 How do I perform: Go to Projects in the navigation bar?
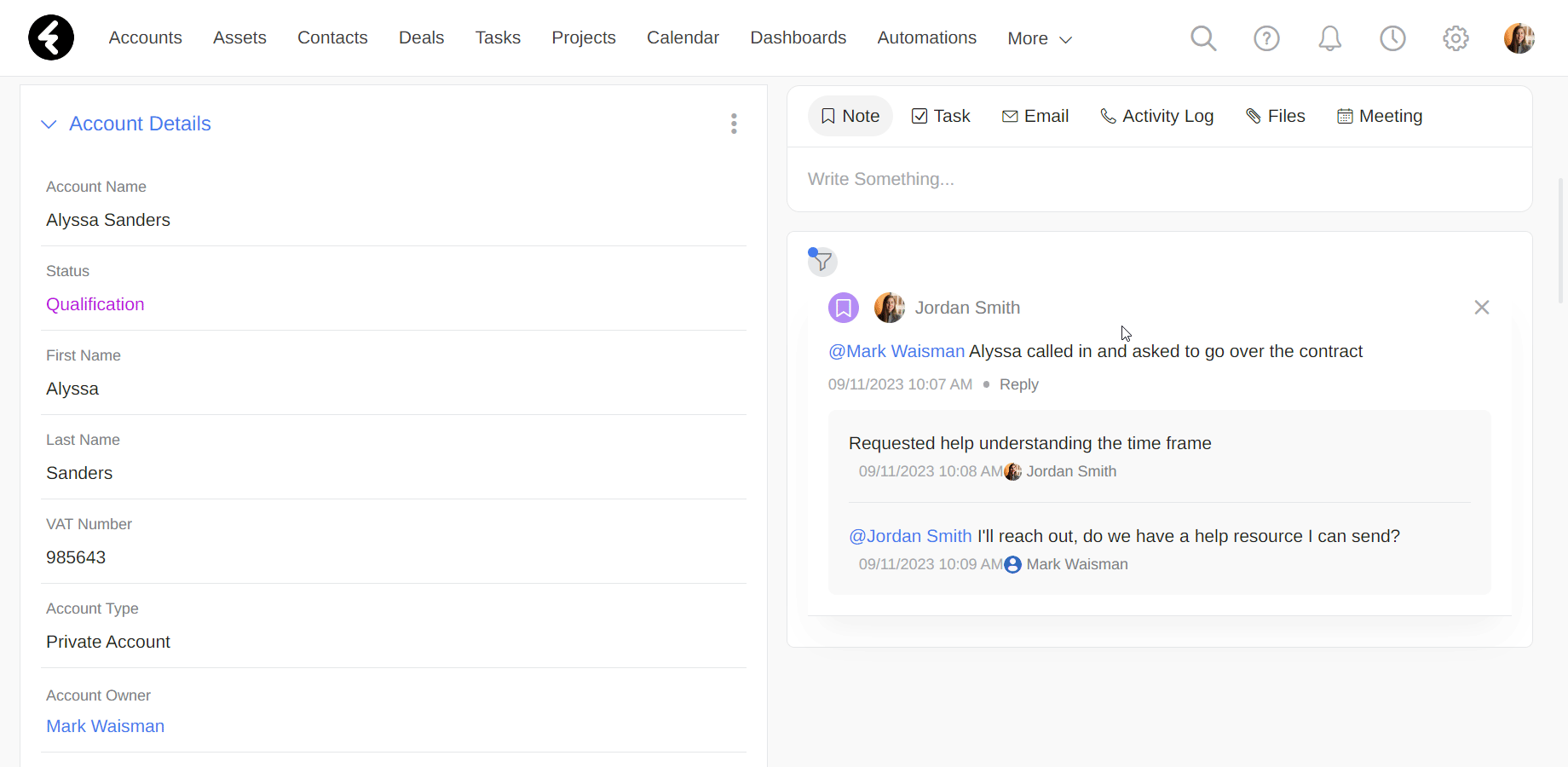click(x=584, y=37)
